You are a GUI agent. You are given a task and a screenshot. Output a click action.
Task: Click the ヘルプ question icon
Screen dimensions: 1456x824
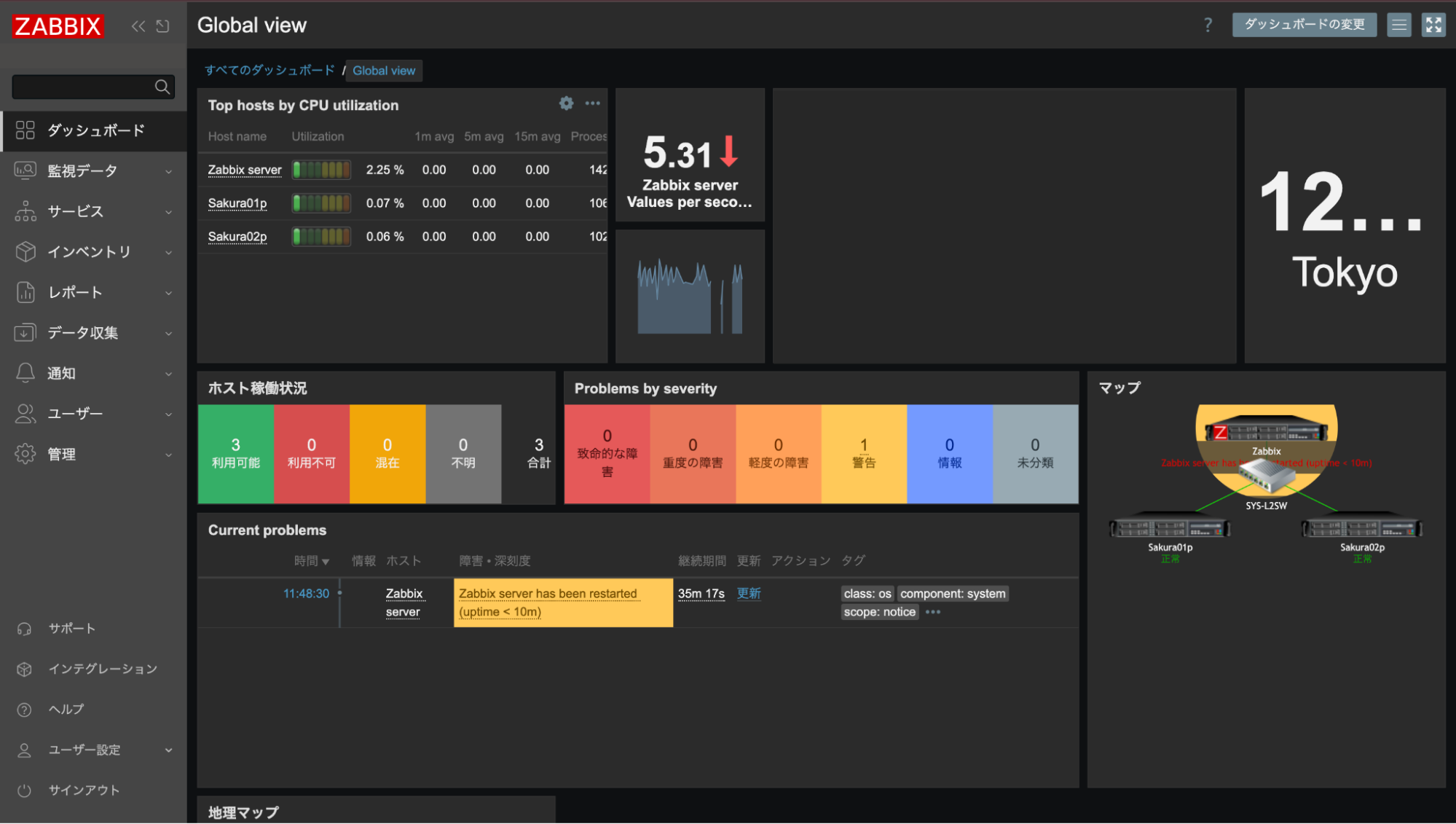tap(24, 710)
